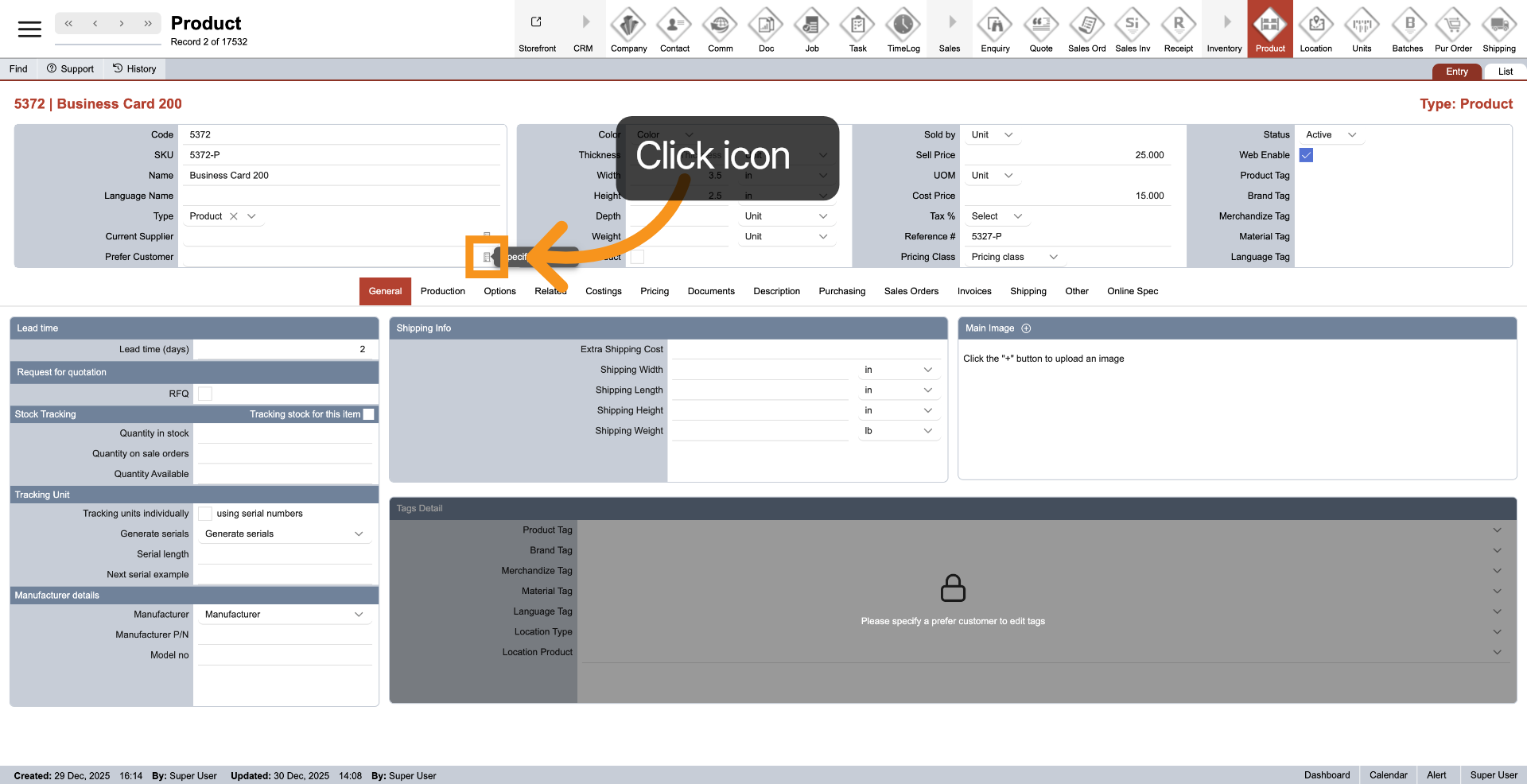The image size is (1527, 784).
Task: Click the History button
Action: point(134,69)
